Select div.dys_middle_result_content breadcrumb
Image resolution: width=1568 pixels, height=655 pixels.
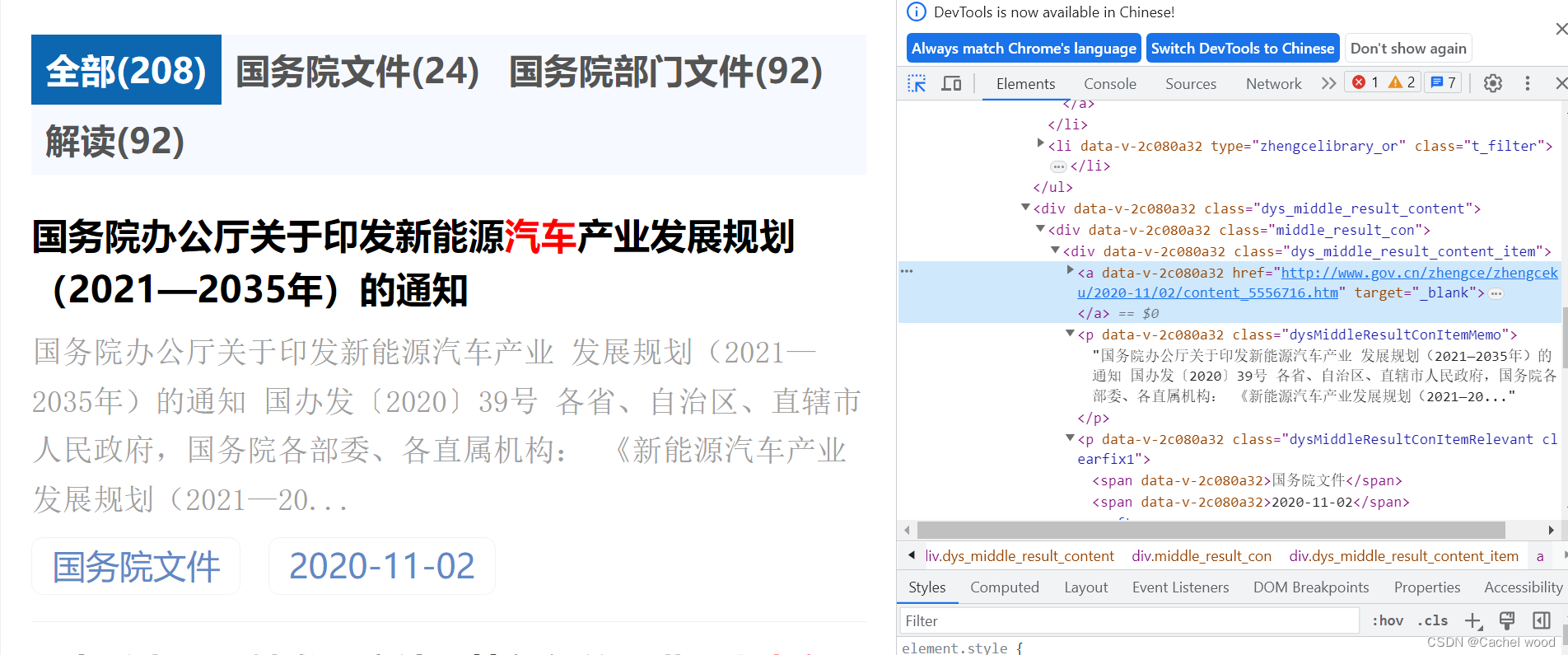[1020, 556]
